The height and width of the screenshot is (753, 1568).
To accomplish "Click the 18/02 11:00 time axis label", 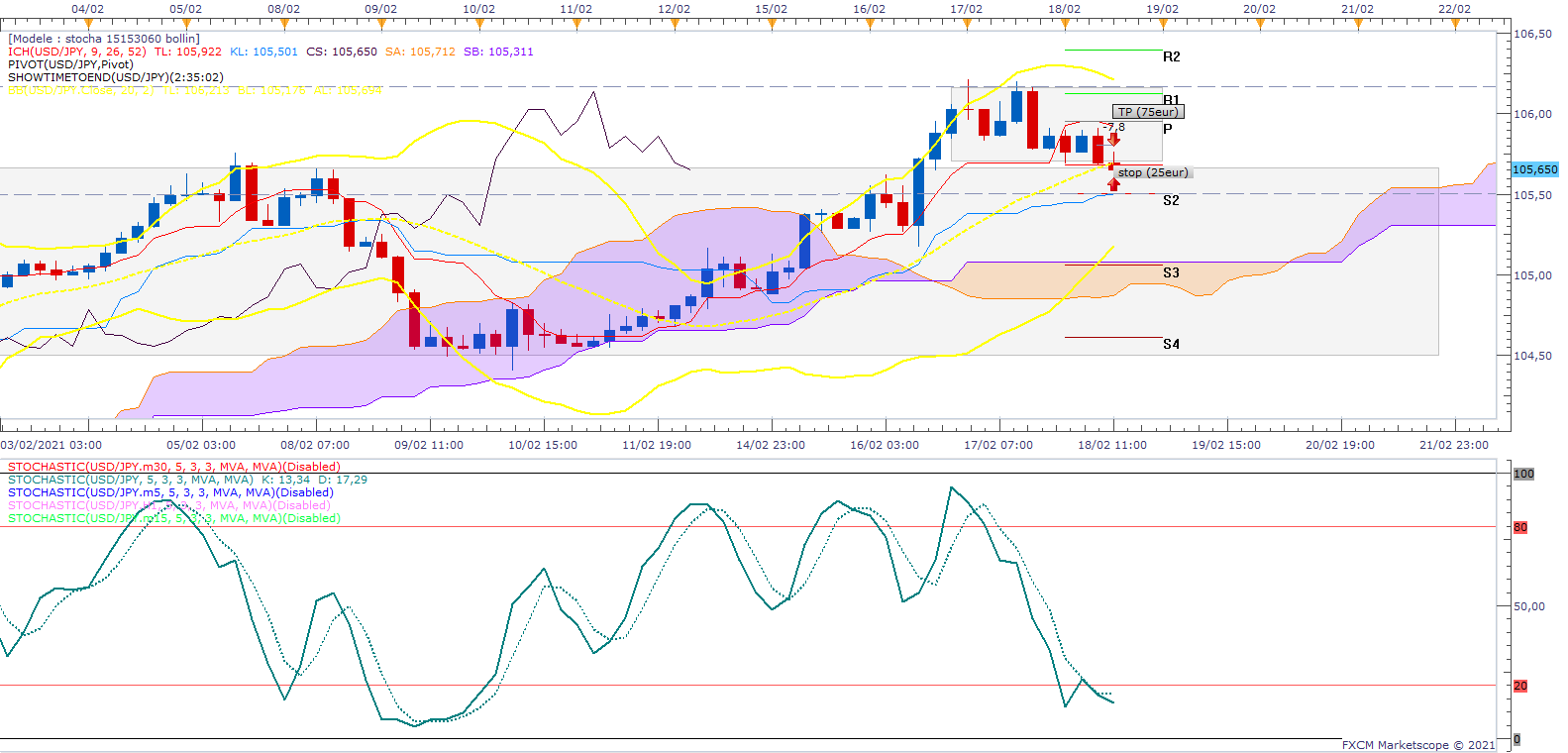I will pos(1112,445).
